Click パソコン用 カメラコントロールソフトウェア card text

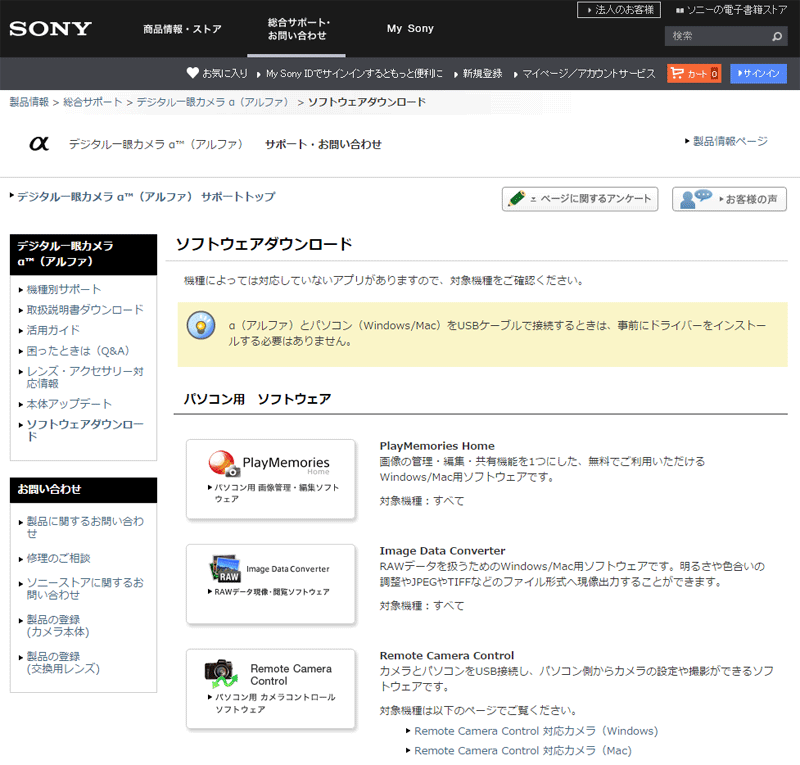tap(274, 703)
